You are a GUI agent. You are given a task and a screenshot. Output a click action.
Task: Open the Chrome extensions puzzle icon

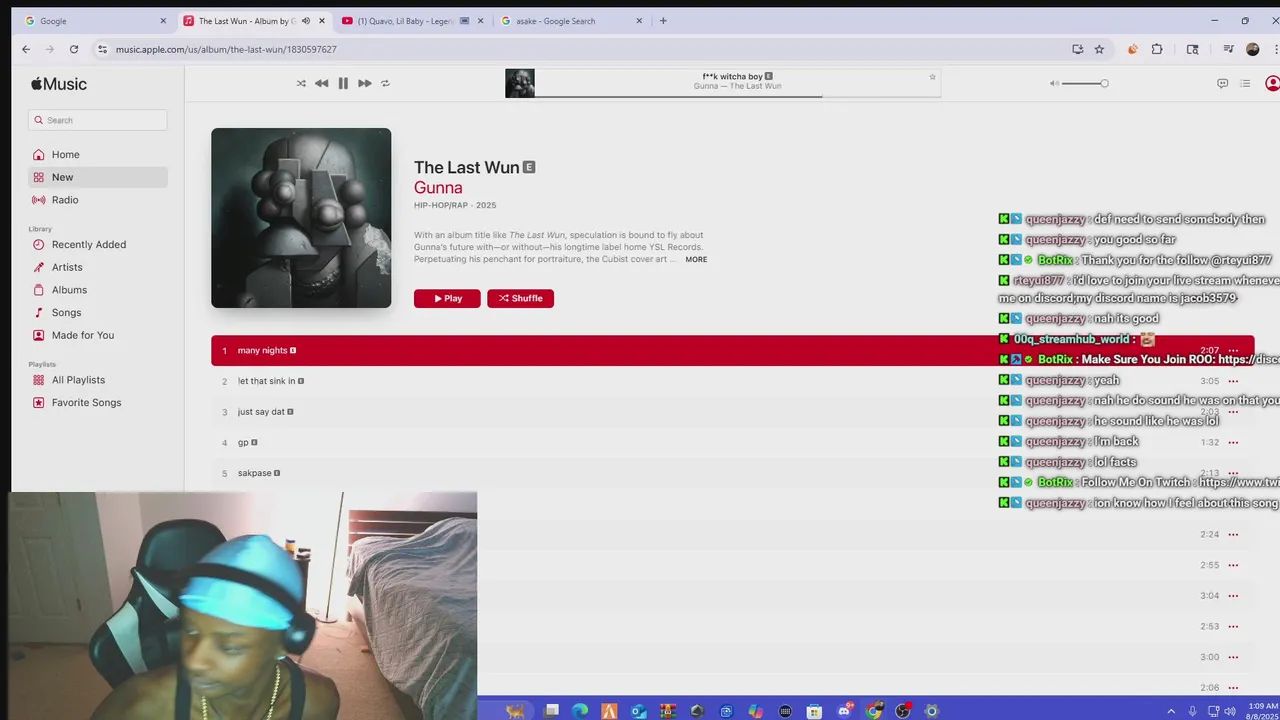[x=1157, y=49]
